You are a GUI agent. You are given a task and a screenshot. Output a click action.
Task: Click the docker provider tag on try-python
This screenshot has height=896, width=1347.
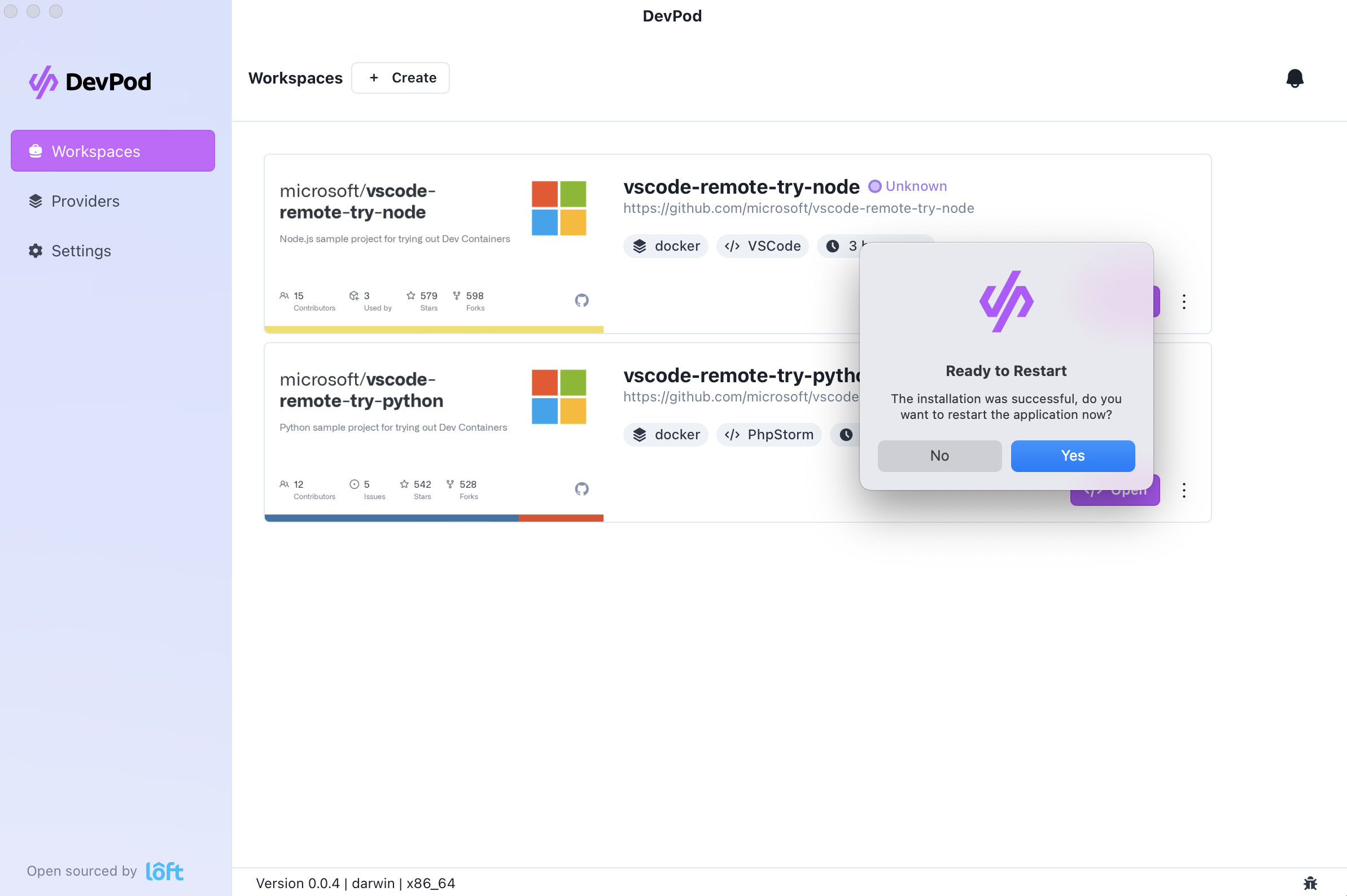pyautogui.click(x=666, y=435)
